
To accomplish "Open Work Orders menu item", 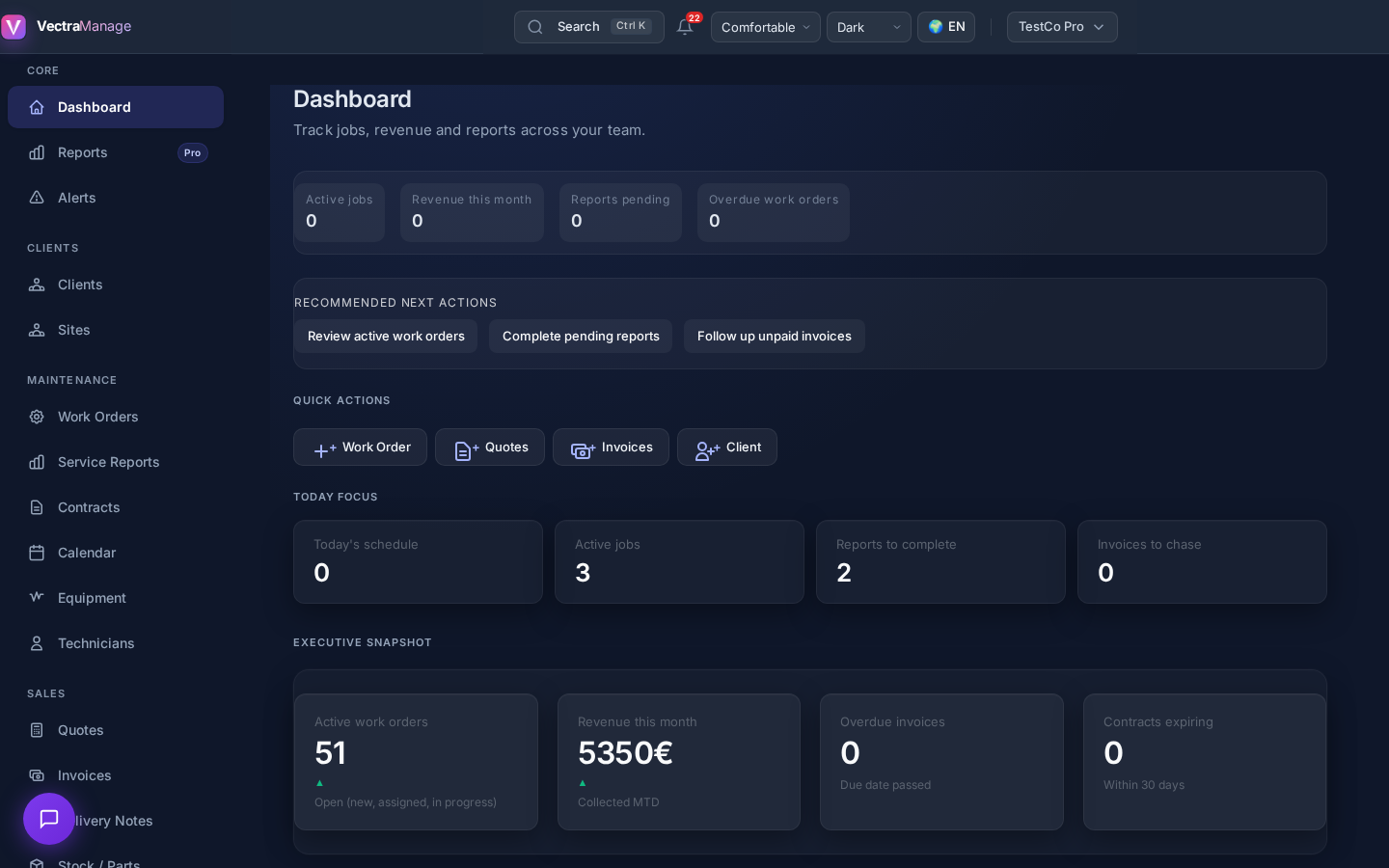I will (116, 417).
